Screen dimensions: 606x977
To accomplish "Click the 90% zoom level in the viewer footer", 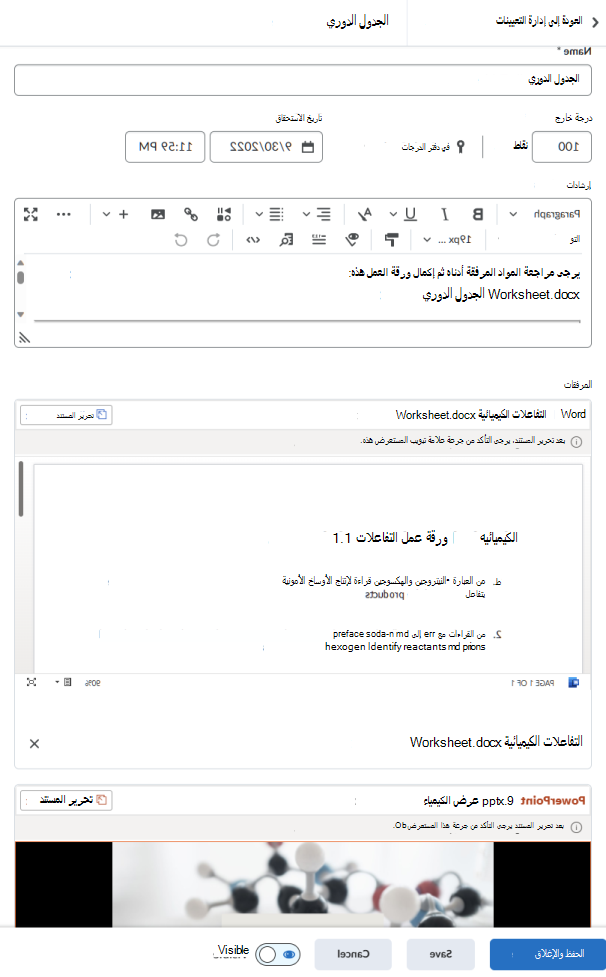I will click(92, 683).
